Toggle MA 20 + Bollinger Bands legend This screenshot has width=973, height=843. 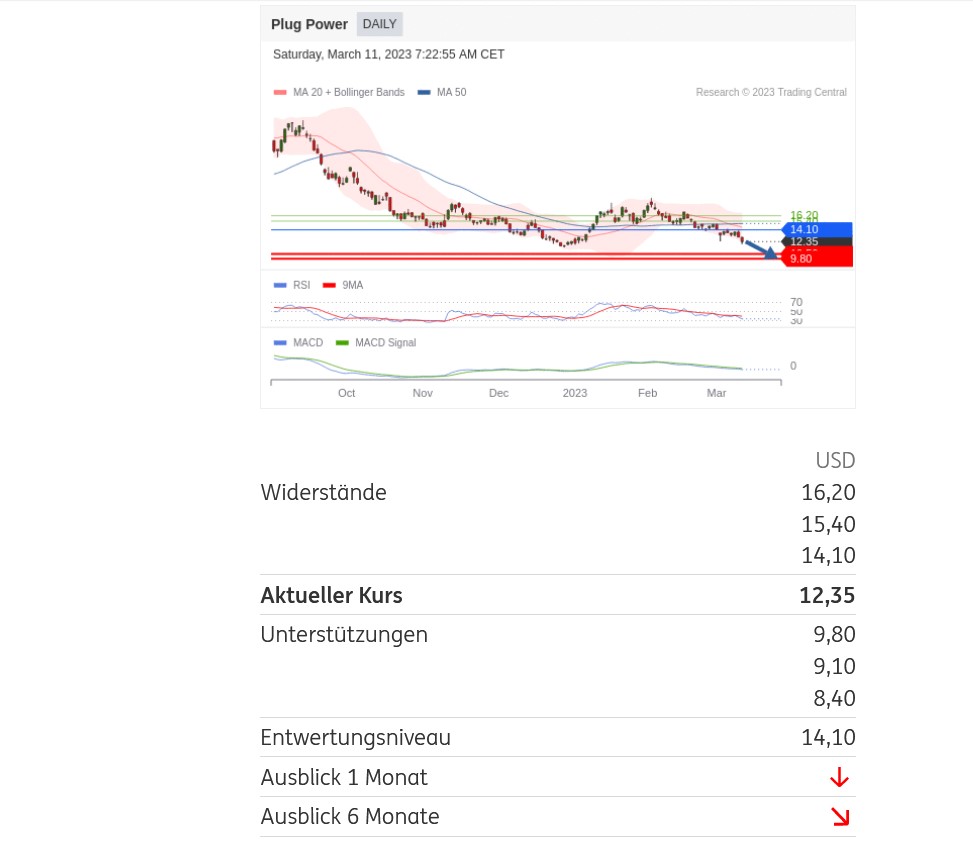tap(340, 92)
